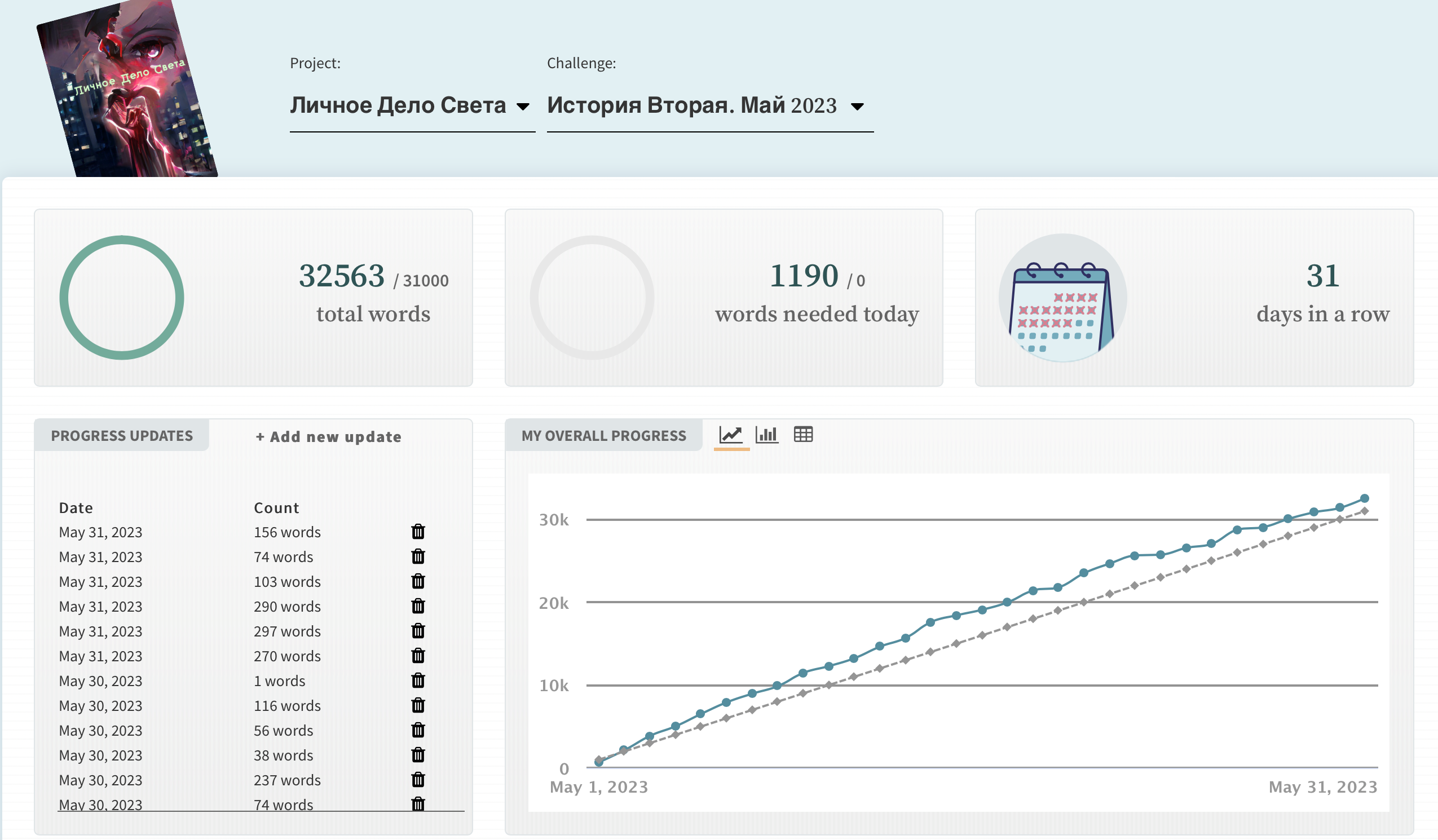This screenshot has height=840, width=1438.
Task: Delete the 116 words update
Action: pos(418,705)
